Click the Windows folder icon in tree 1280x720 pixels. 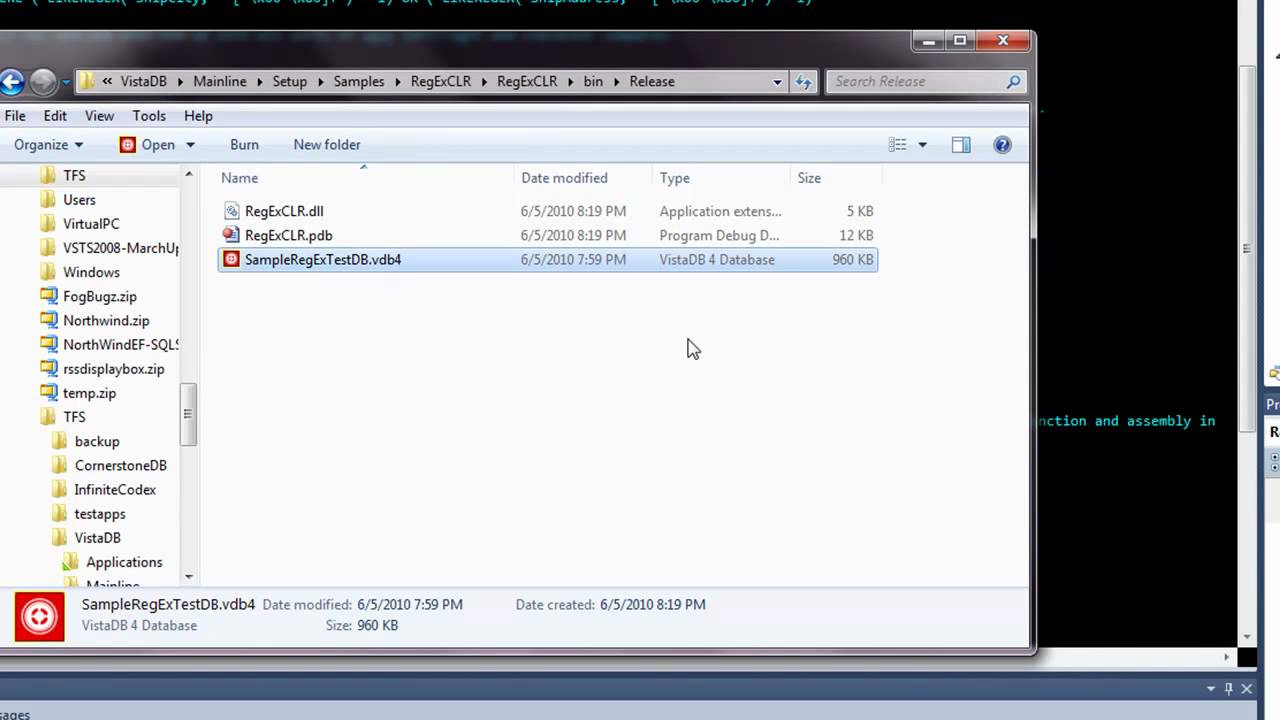point(49,272)
